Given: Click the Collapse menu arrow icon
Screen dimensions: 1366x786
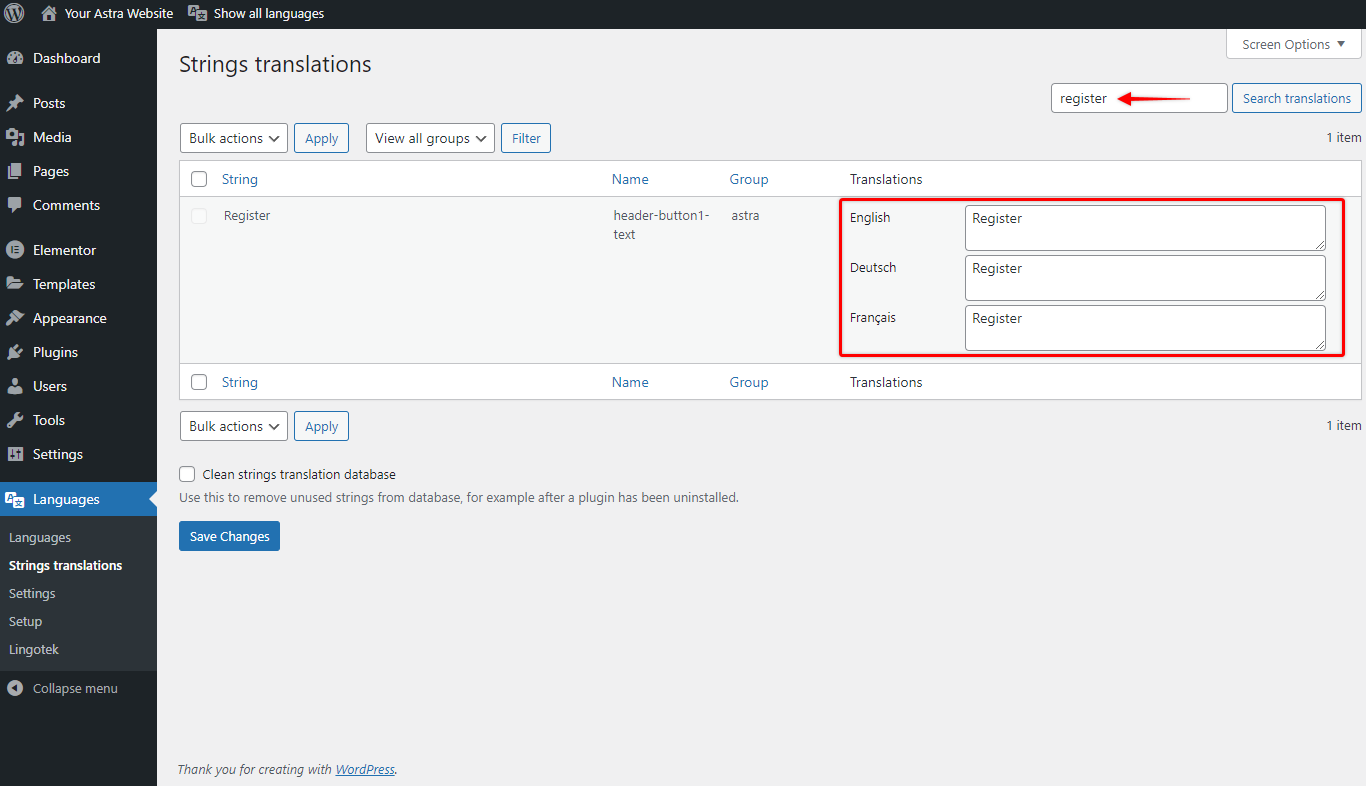Looking at the screenshot, I should click(x=14, y=688).
